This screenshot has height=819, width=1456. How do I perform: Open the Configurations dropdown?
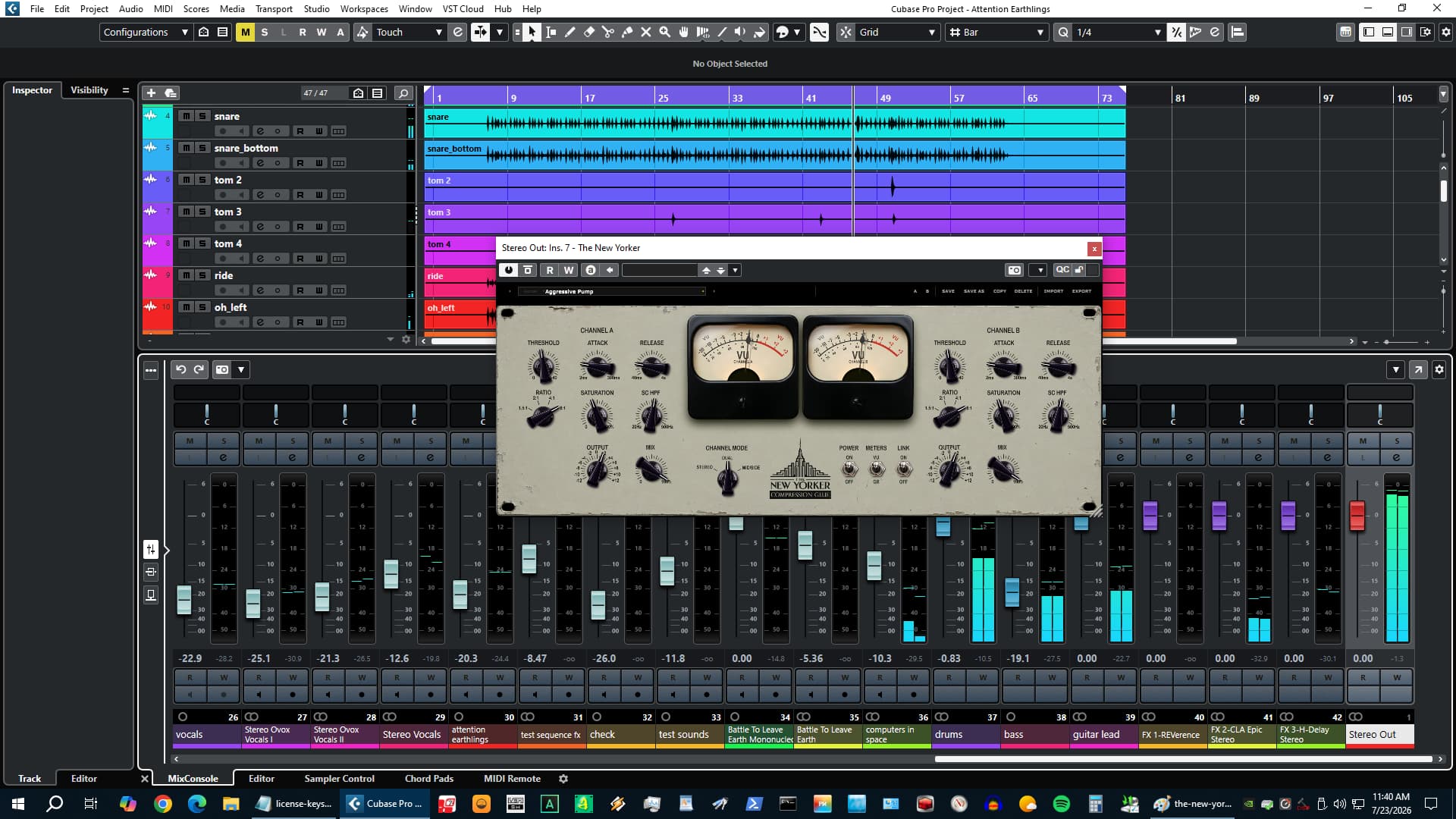tap(146, 32)
